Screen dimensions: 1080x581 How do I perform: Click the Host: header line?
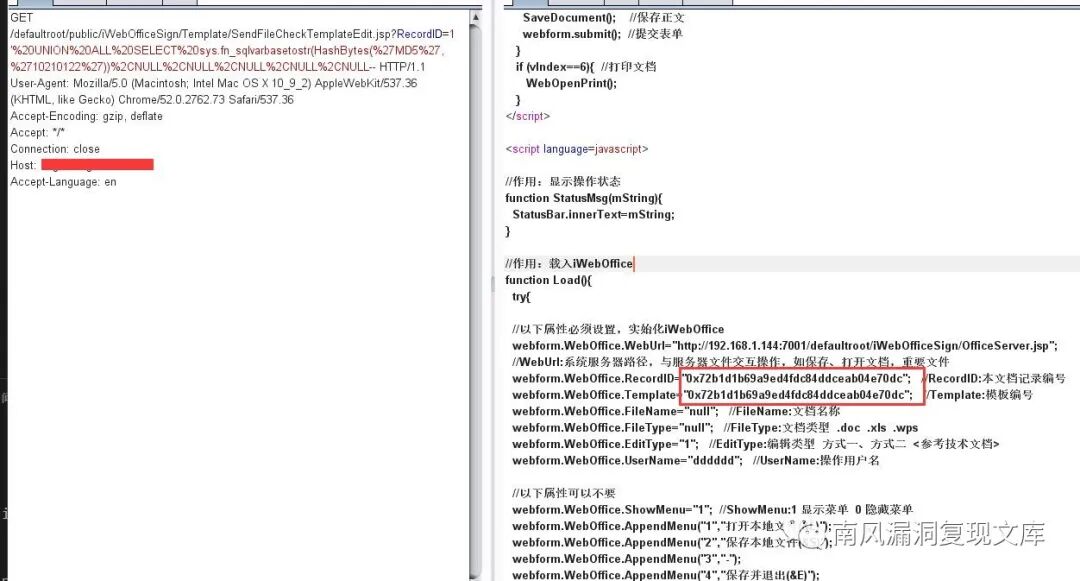(x=81, y=165)
